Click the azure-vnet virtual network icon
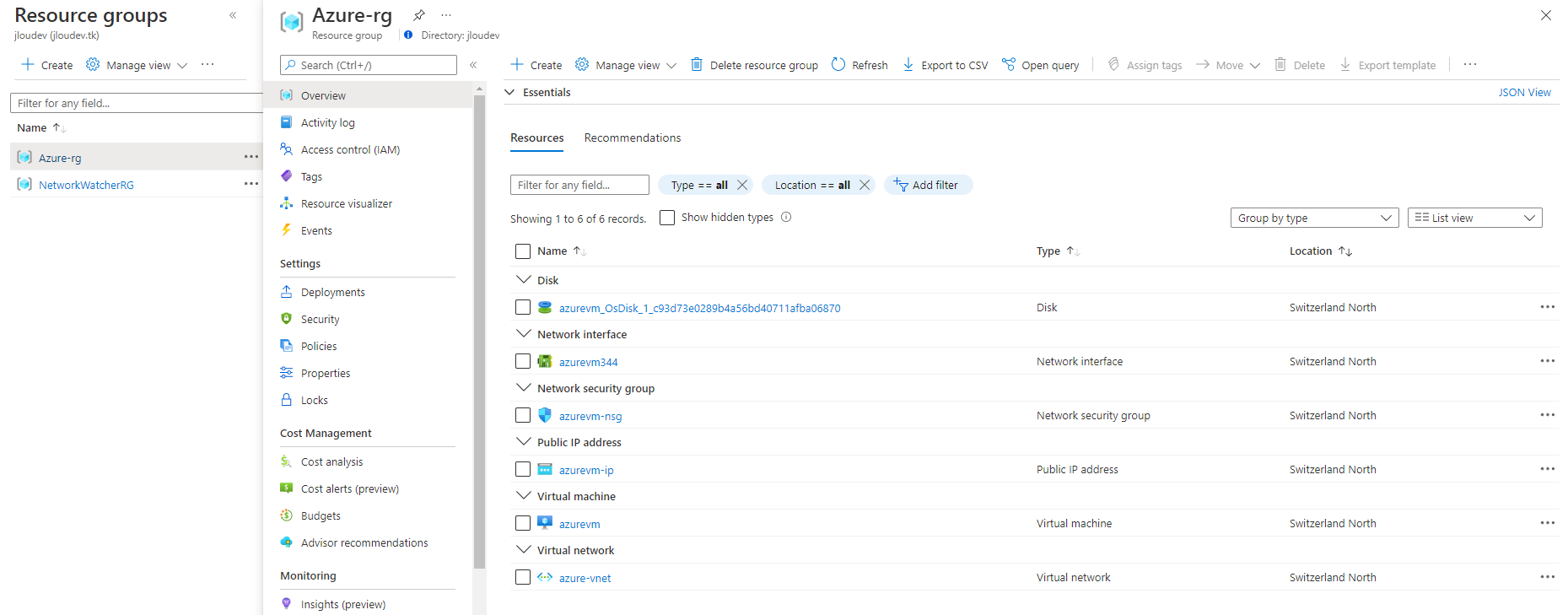This screenshot has height=615, width=1568. [x=545, y=578]
